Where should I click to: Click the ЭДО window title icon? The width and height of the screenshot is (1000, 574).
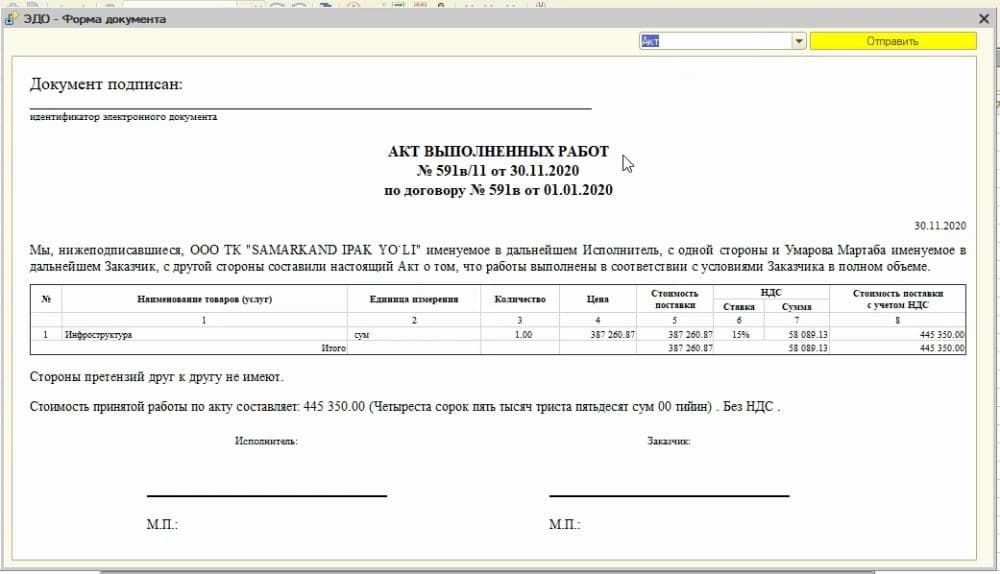click(x=11, y=18)
